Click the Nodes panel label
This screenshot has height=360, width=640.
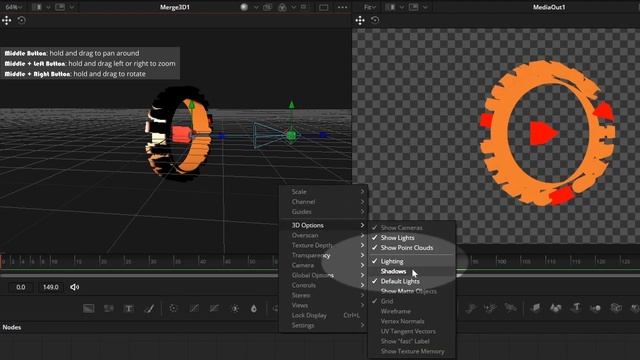(x=12, y=327)
